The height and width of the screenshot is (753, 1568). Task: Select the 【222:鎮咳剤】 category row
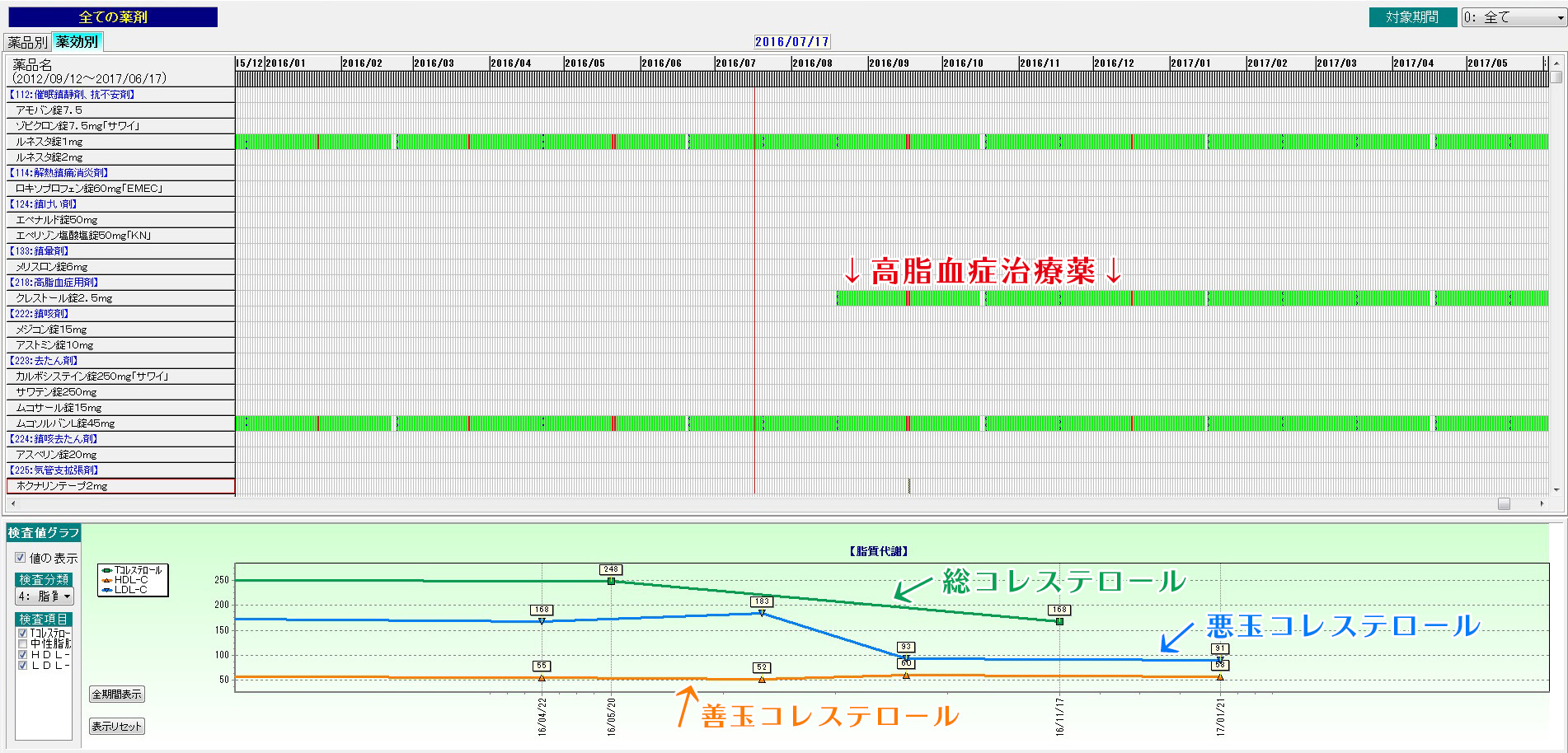tap(120, 314)
